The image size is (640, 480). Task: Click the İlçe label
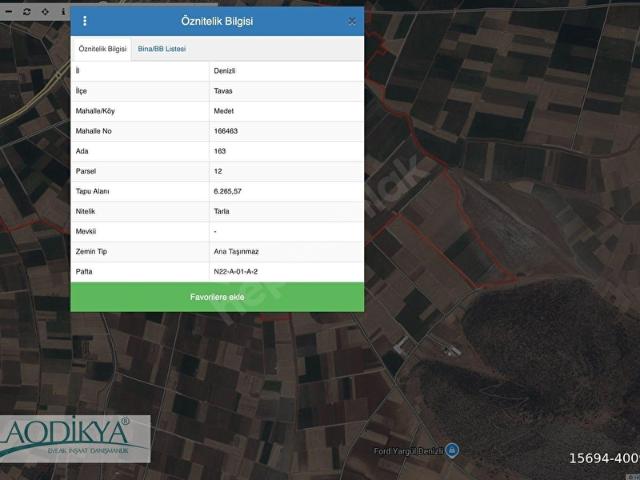coord(81,91)
